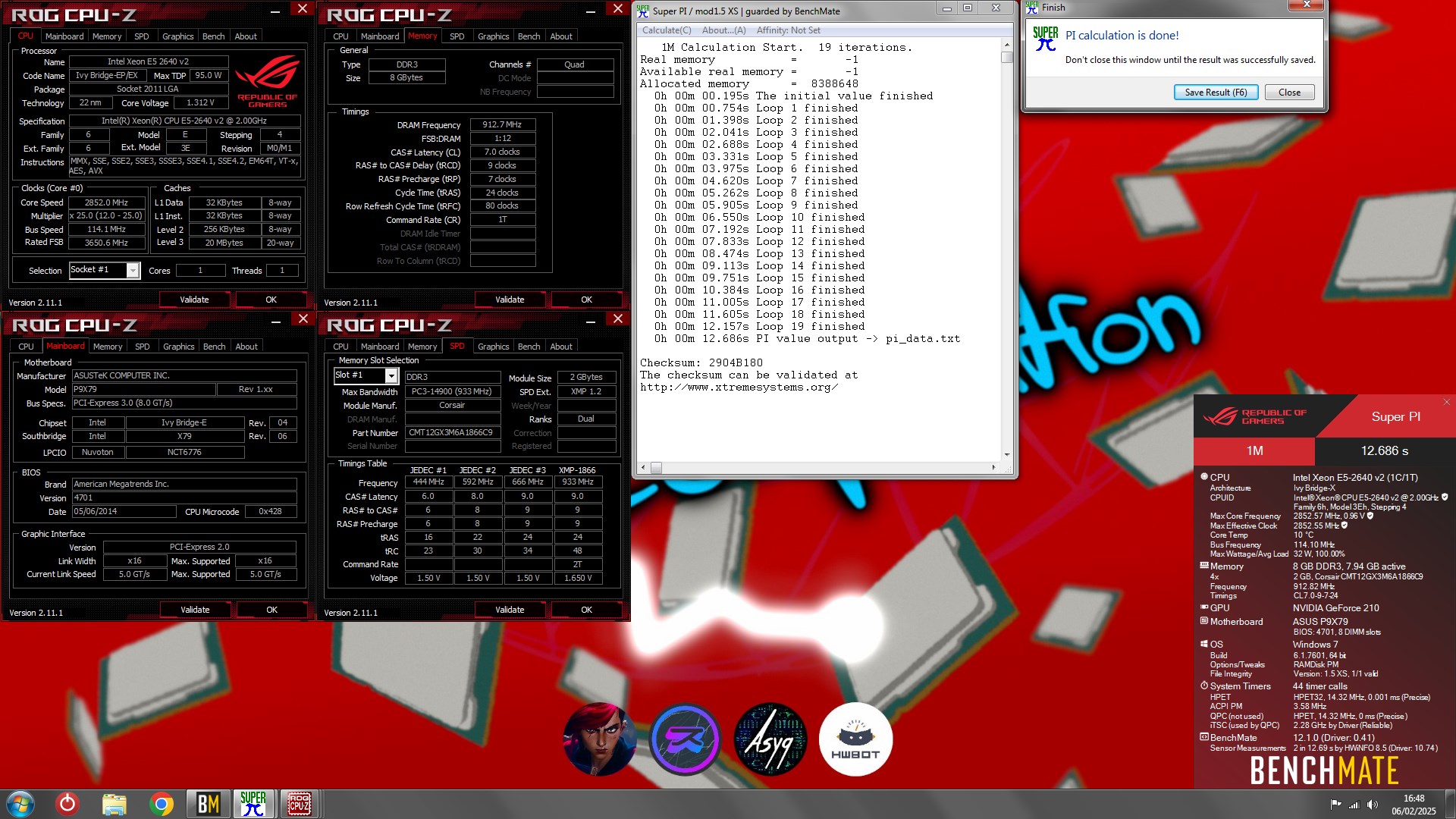Viewport: 1456px width, 819px height.
Task: Click the Checksum: 2904B180 line in Super PI
Action: (701, 362)
